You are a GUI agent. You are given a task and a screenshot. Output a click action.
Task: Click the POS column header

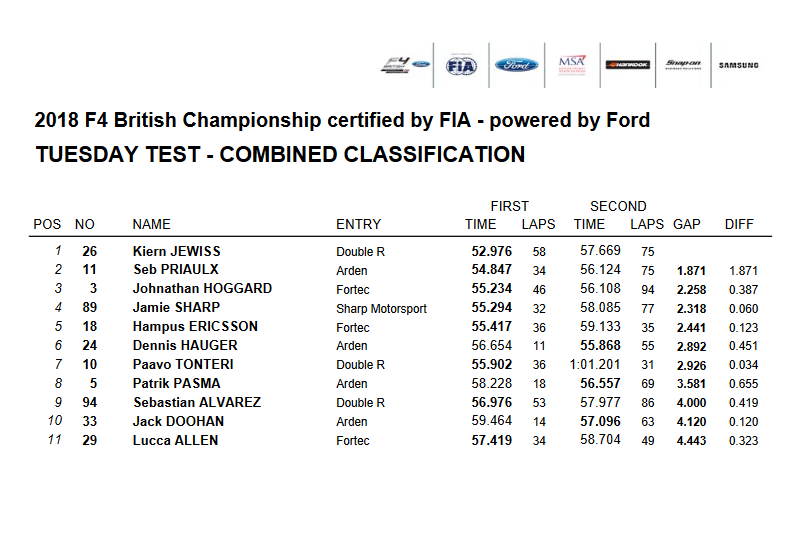[47, 224]
